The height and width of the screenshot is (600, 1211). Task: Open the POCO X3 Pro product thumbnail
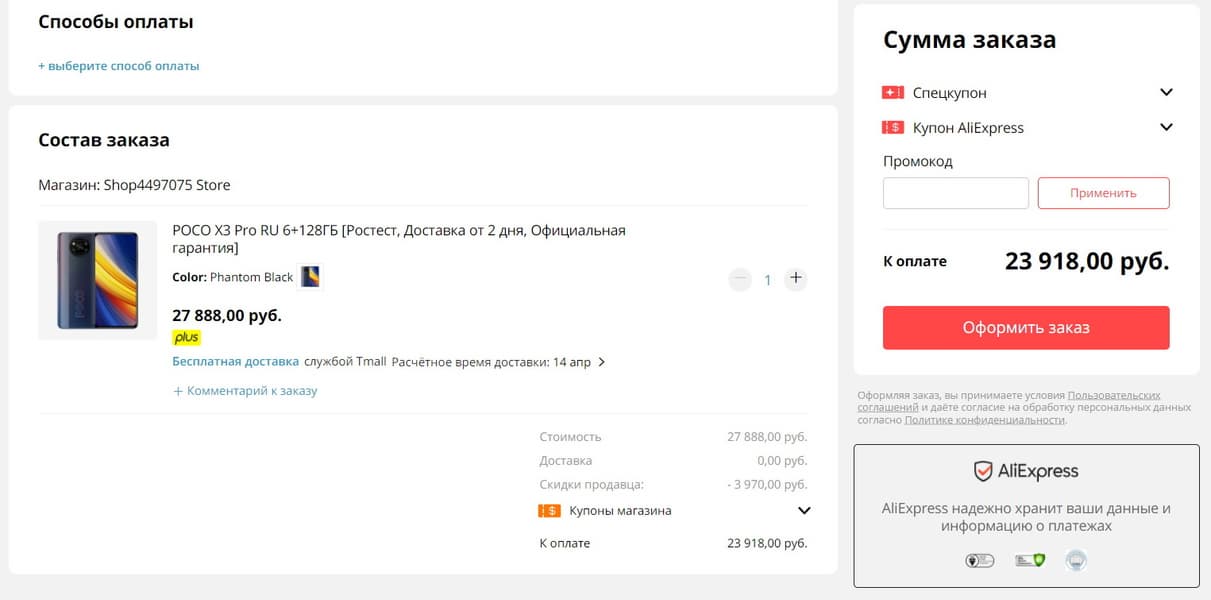(98, 280)
